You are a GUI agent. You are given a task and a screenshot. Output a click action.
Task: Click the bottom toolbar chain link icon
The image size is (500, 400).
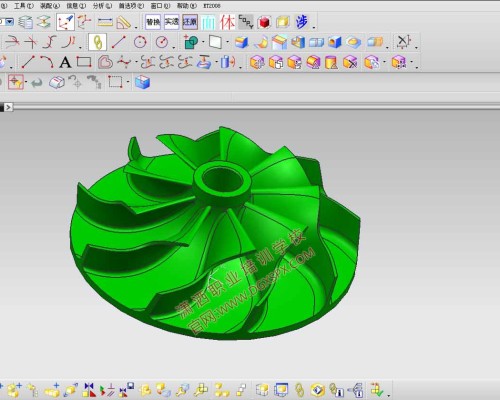(299, 389)
